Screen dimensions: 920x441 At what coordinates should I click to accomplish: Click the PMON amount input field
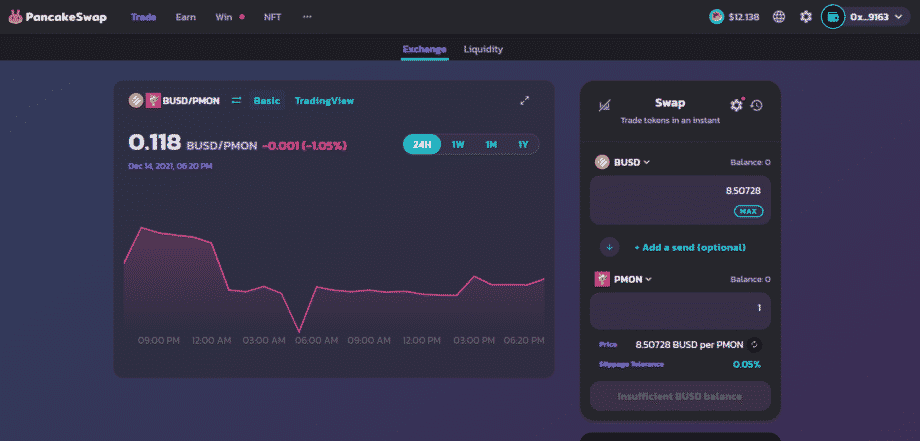click(x=680, y=308)
